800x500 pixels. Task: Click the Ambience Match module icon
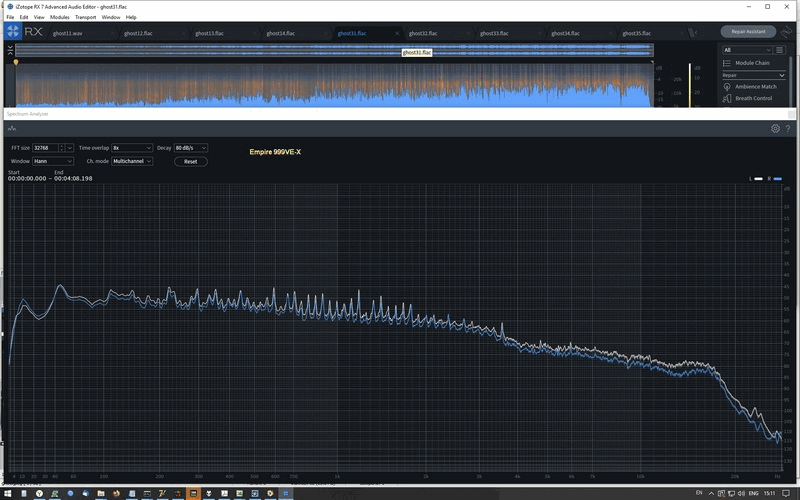coord(727,87)
